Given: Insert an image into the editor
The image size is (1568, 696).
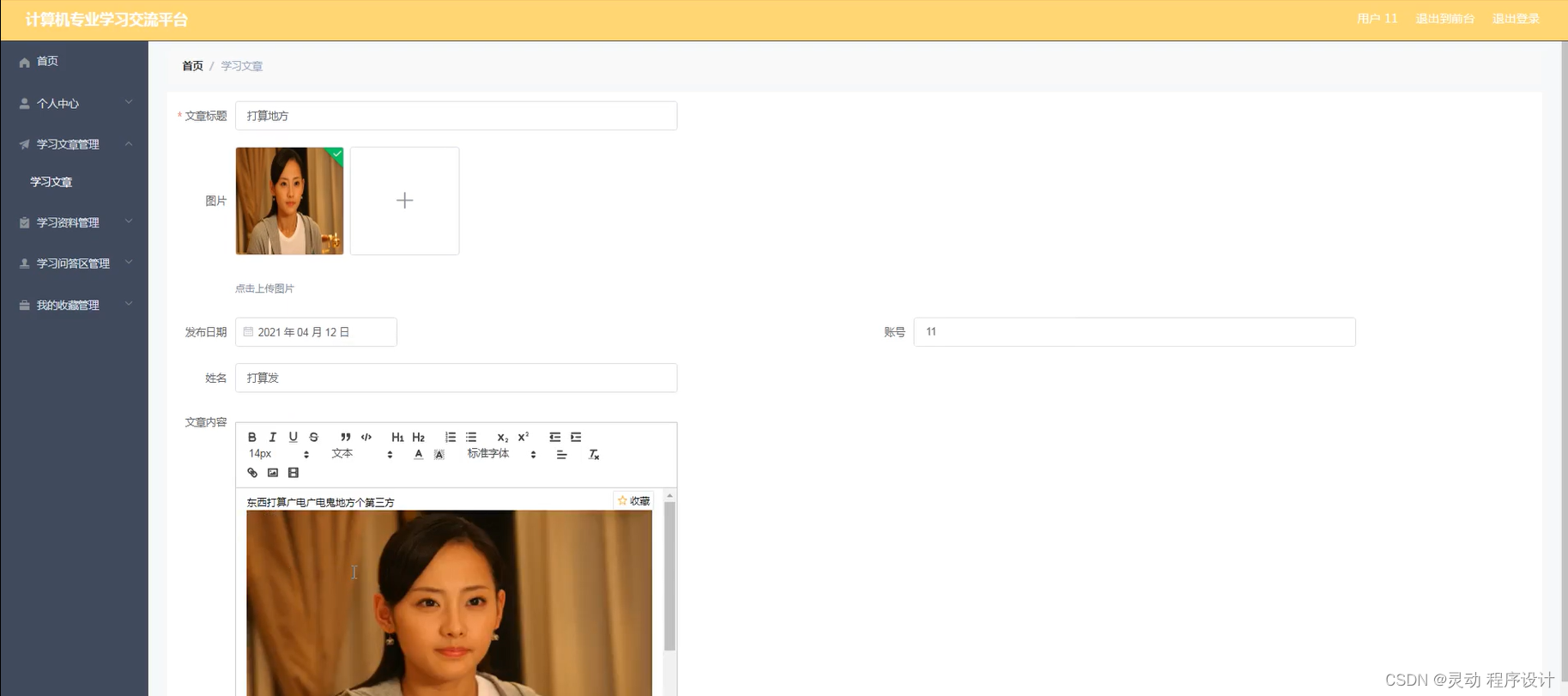Looking at the screenshot, I should coord(273,473).
